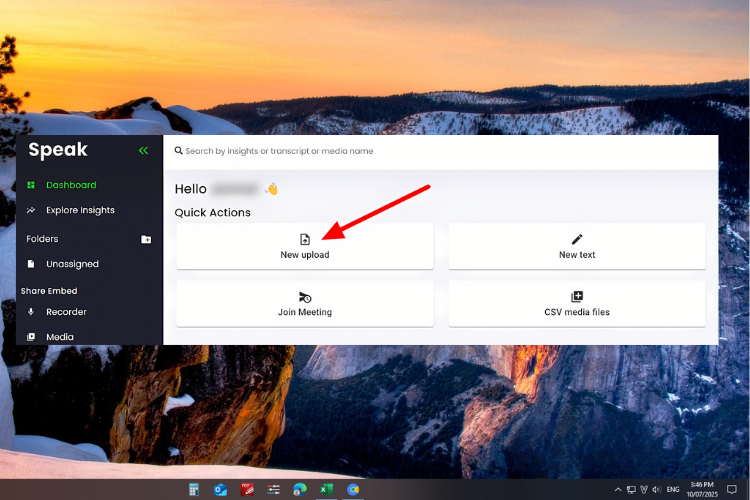Click the New upload file icon

[x=305, y=239]
